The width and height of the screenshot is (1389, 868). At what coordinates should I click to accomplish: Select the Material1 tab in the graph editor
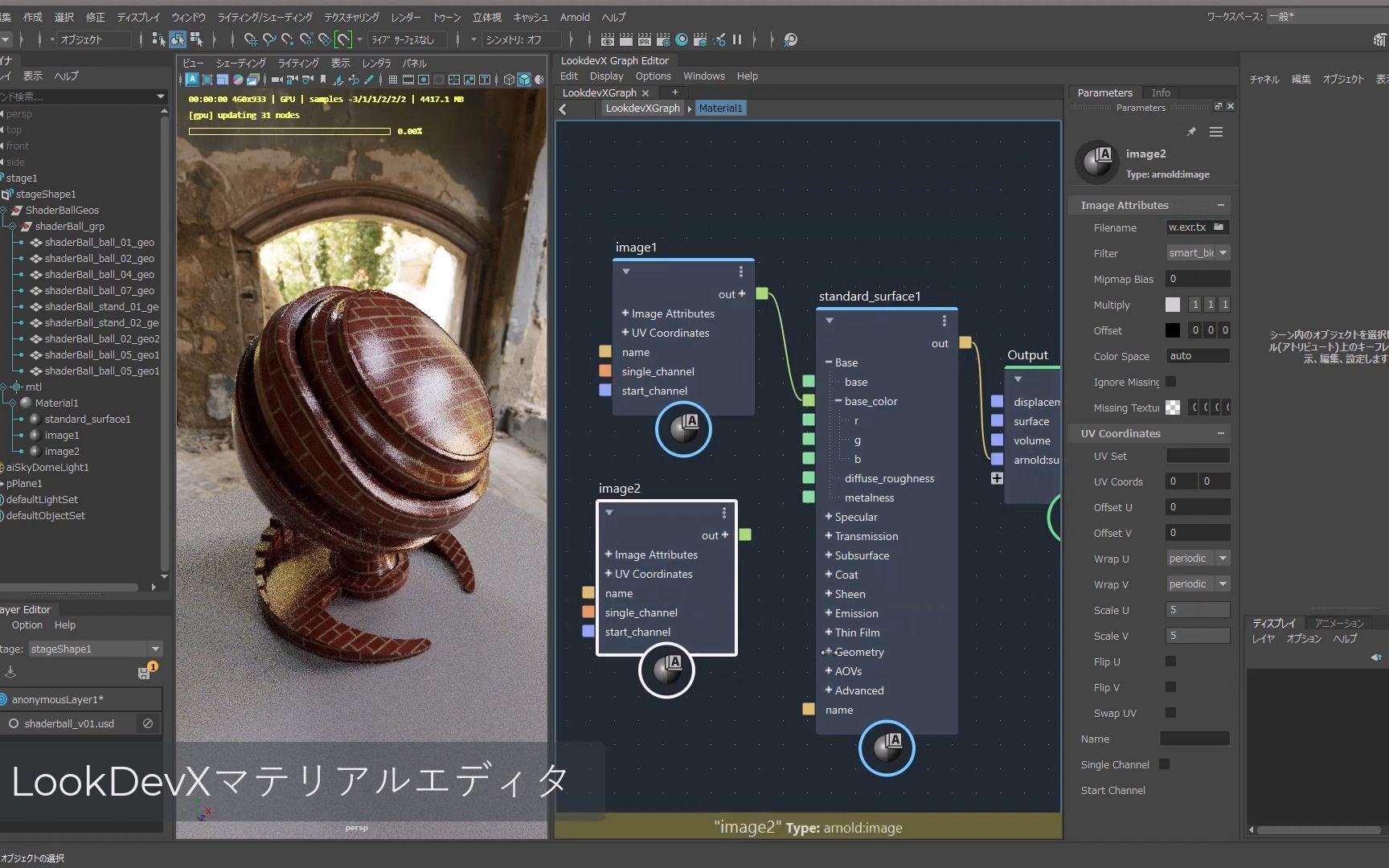(x=719, y=108)
